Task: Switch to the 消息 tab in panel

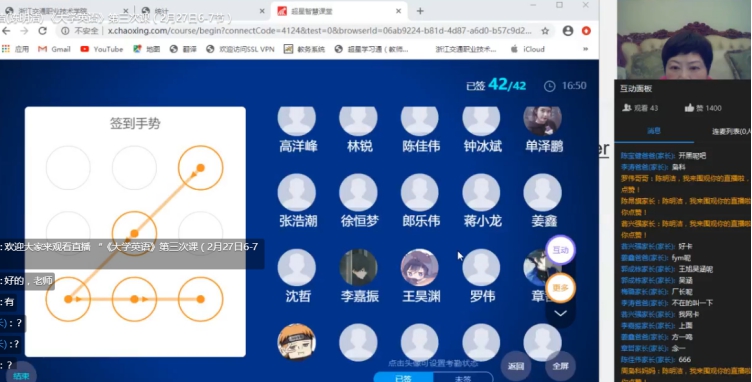Action: point(654,131)
